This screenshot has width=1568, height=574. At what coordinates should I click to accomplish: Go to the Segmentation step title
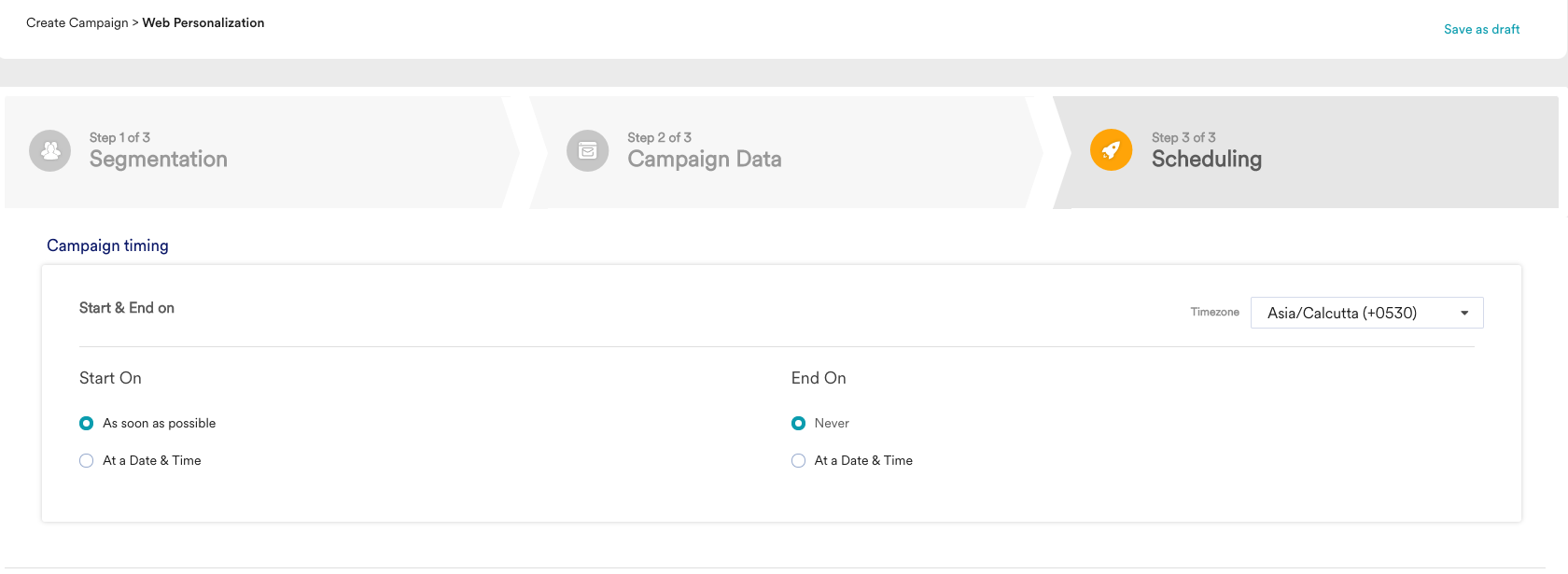pyautogui.click(x=159, y=160)
